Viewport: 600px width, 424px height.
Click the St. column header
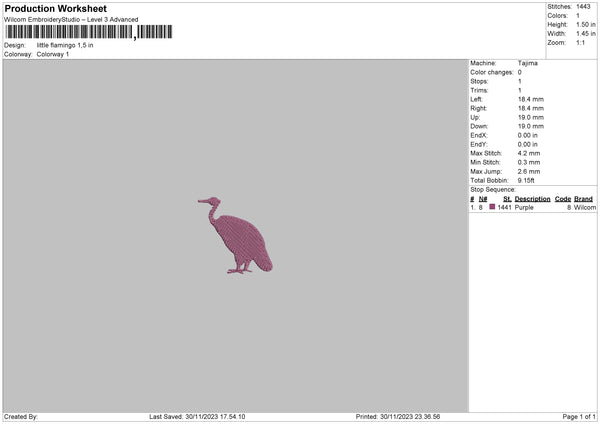point(507,199)
